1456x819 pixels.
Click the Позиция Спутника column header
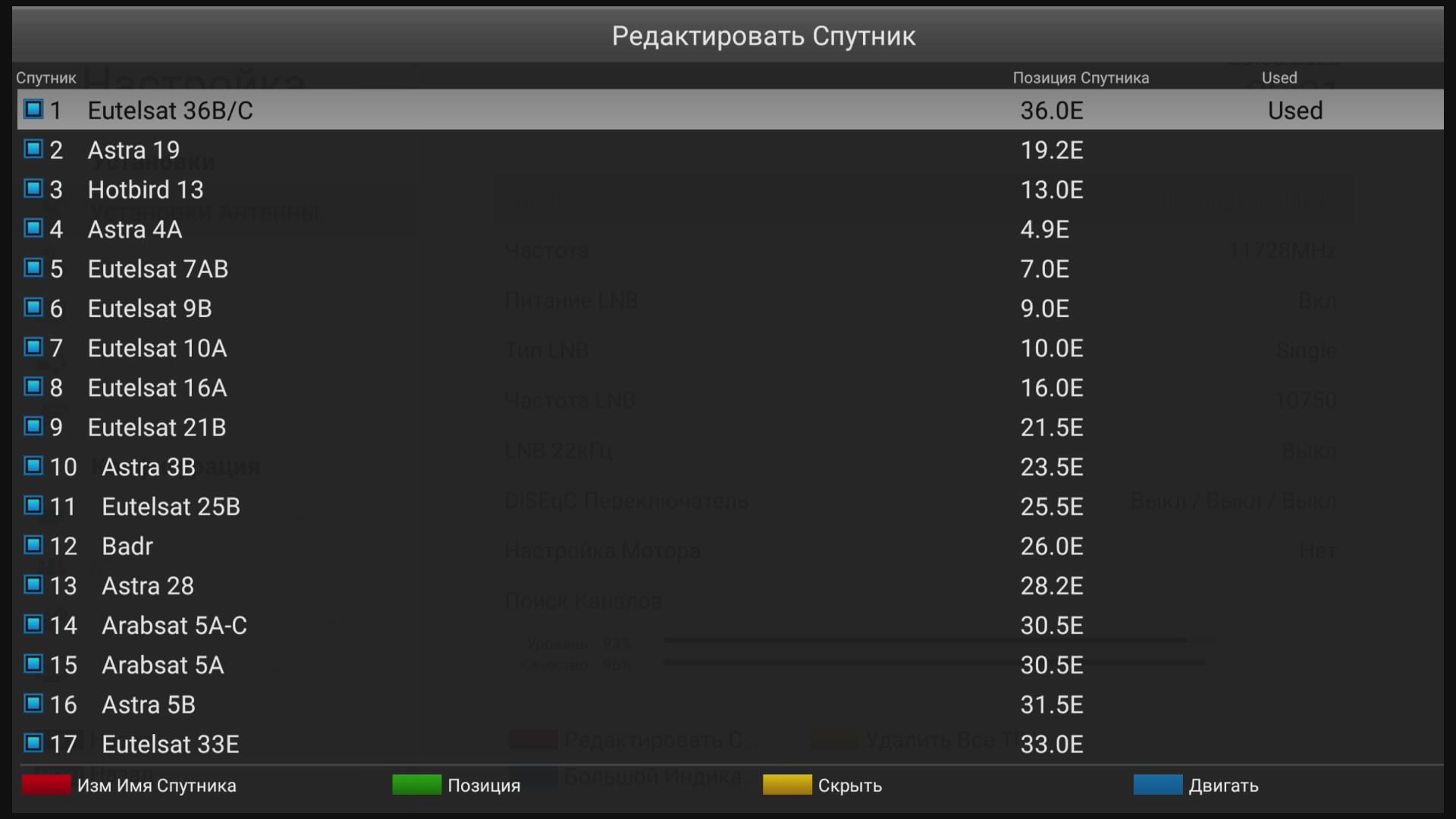click(1081, 77)
